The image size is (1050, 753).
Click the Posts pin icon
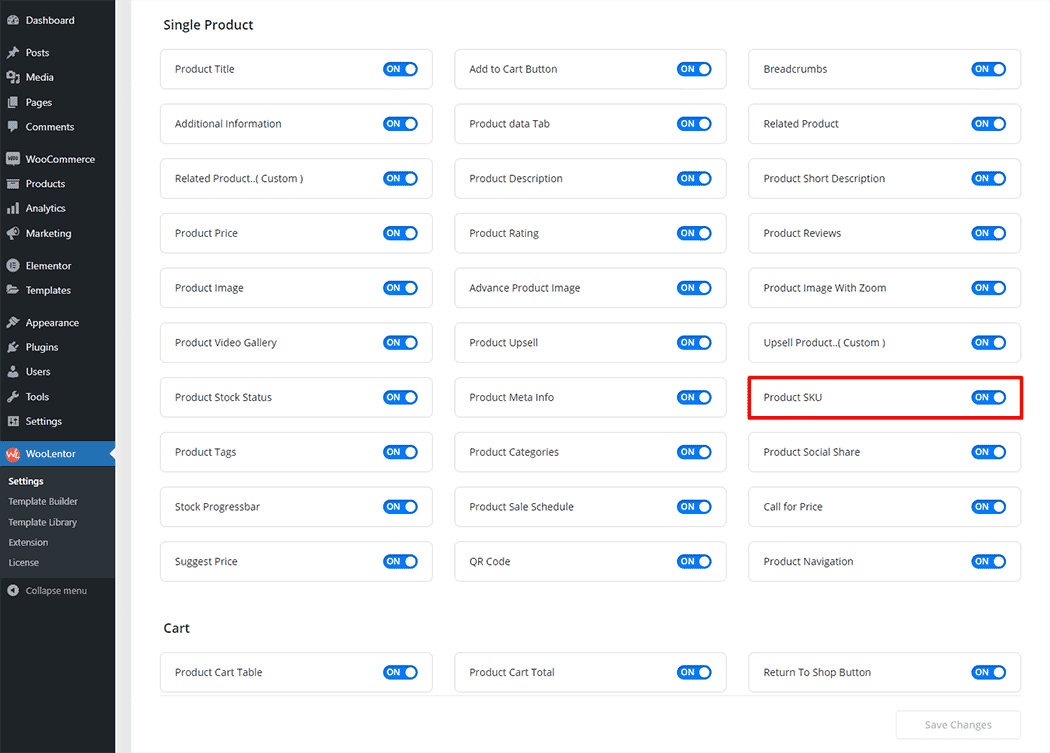coord(13,53)
